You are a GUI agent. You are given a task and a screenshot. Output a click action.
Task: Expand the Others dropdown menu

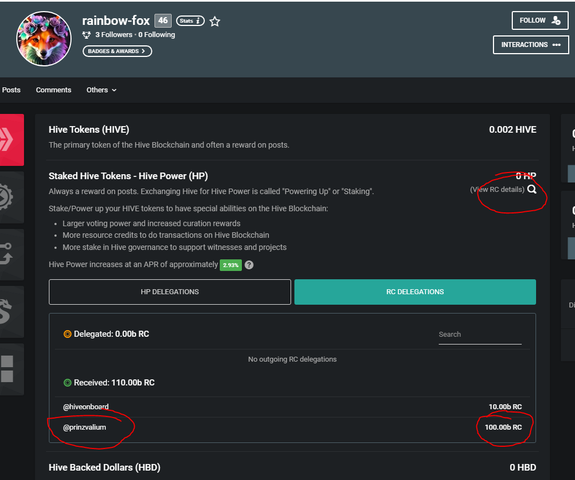[101, 90]
